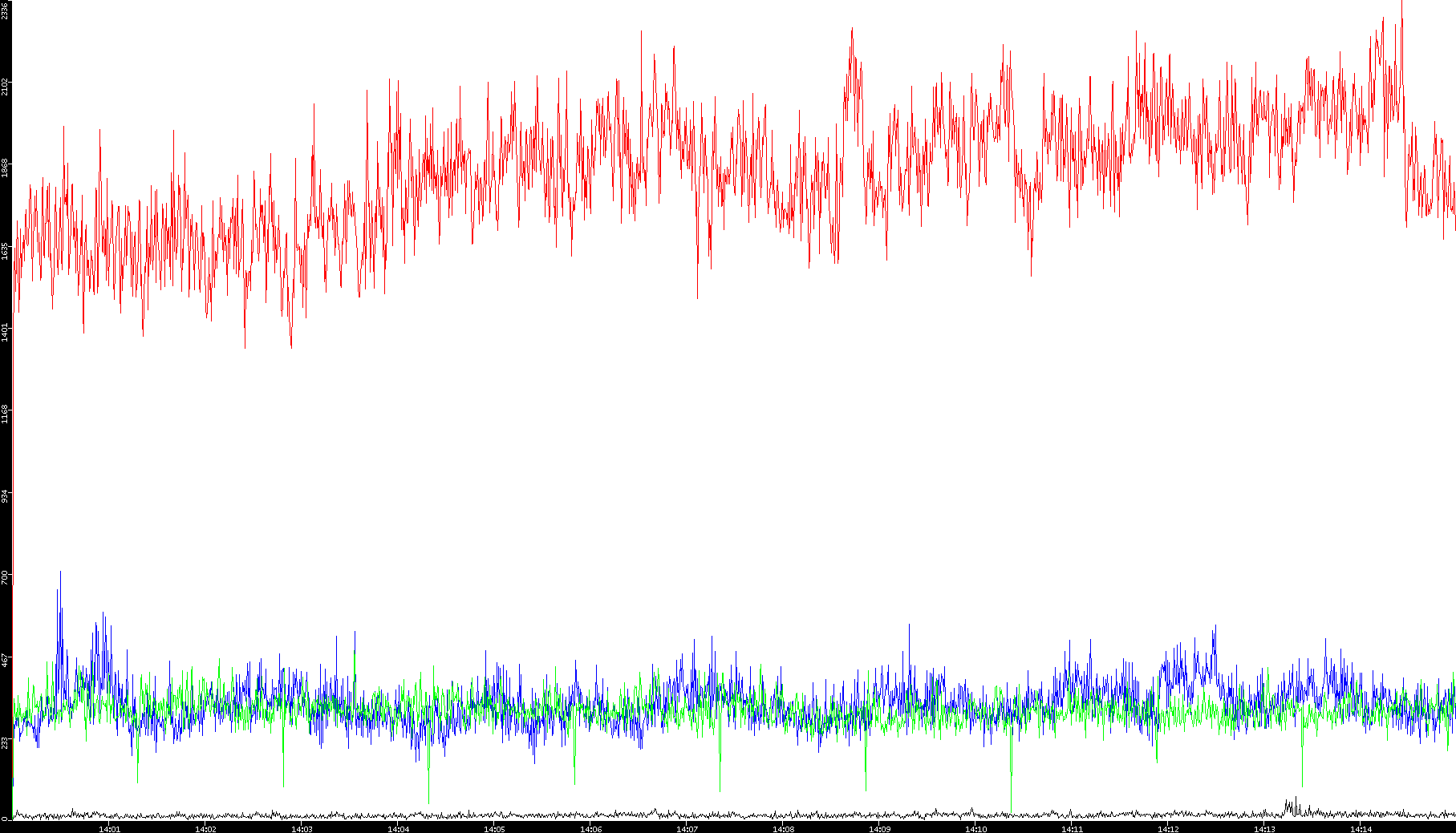The image size is (1456, 833).
Task: Pick the 14:12 time axis label
Action: 1168,829
